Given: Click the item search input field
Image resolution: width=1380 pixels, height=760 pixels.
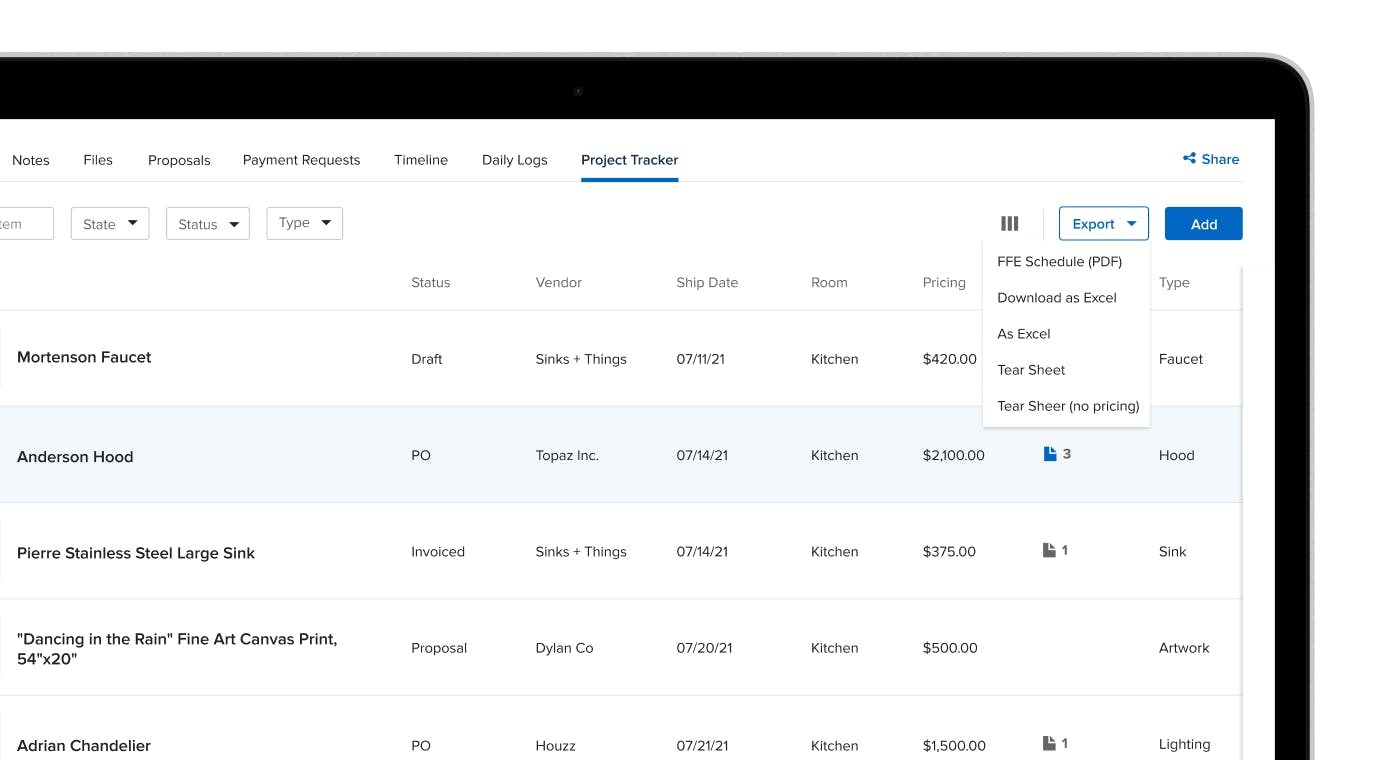Looking at the screenshot, I should [x=25, y=223].
